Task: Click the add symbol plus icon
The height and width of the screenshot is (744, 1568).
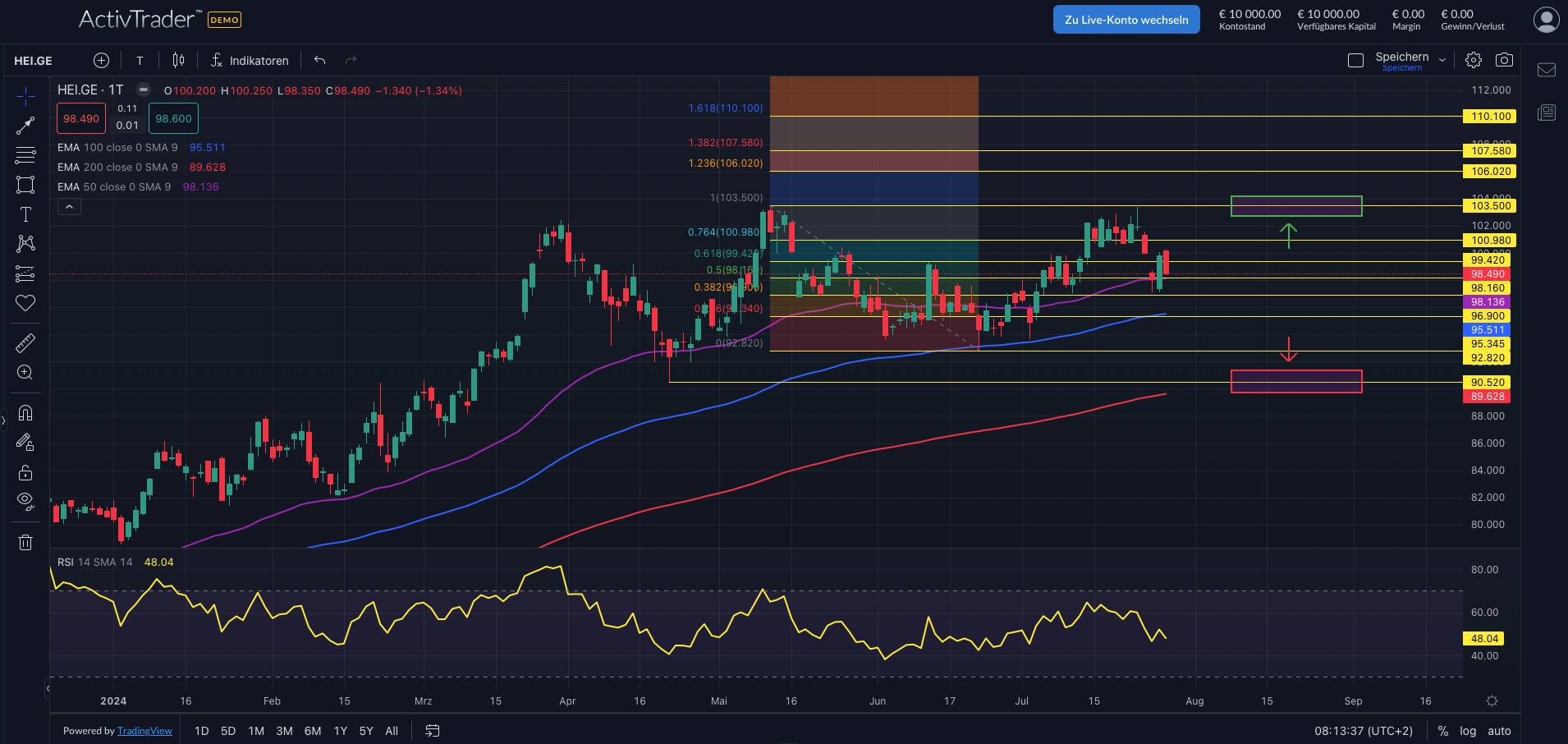Action: click(x=101, y=60)
